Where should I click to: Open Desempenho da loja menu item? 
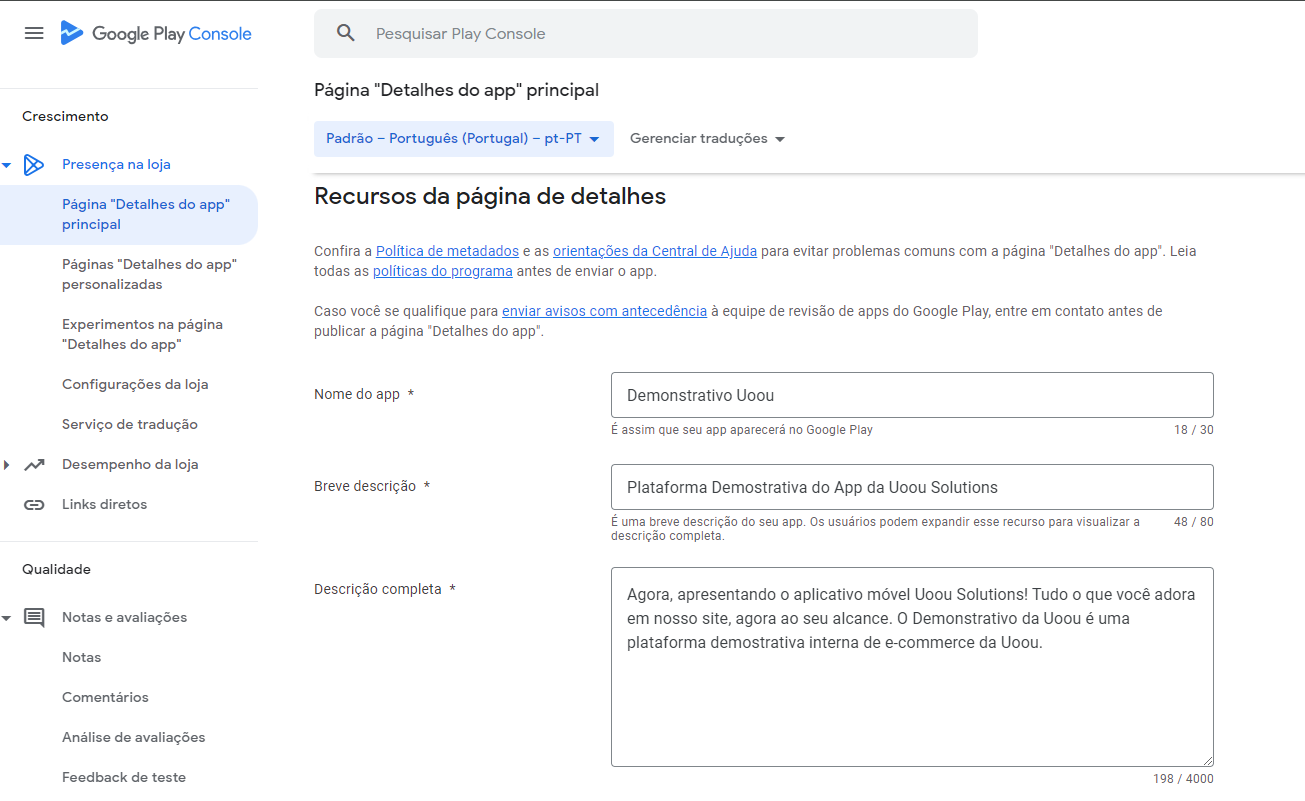click(130, 465)
